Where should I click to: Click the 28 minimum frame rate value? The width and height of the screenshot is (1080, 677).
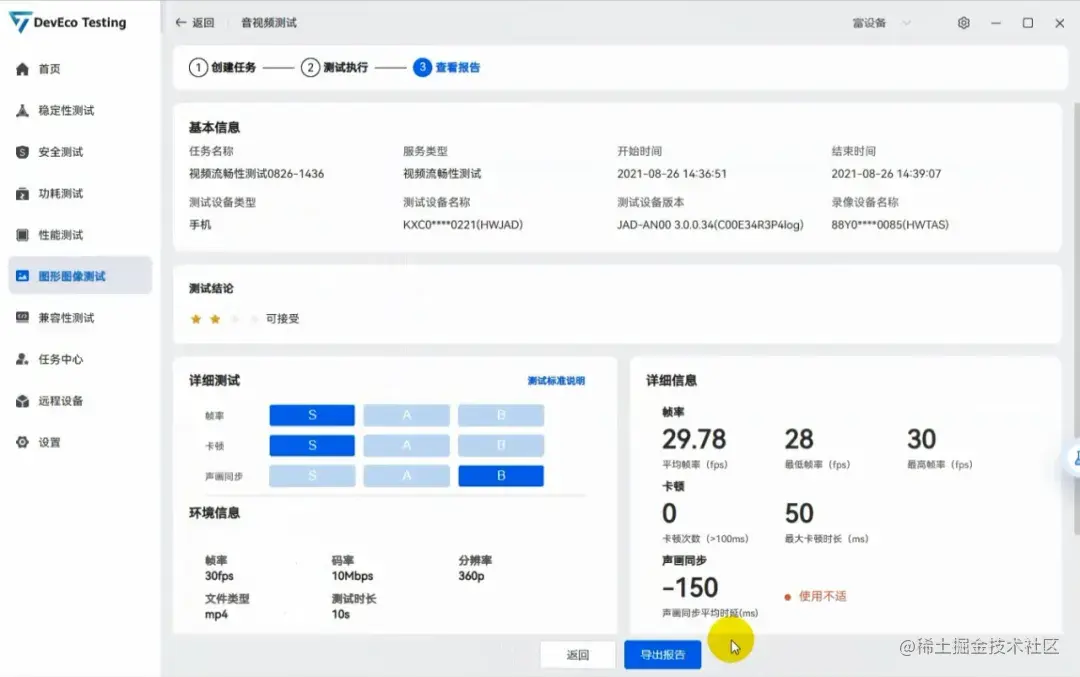point(799,439)
